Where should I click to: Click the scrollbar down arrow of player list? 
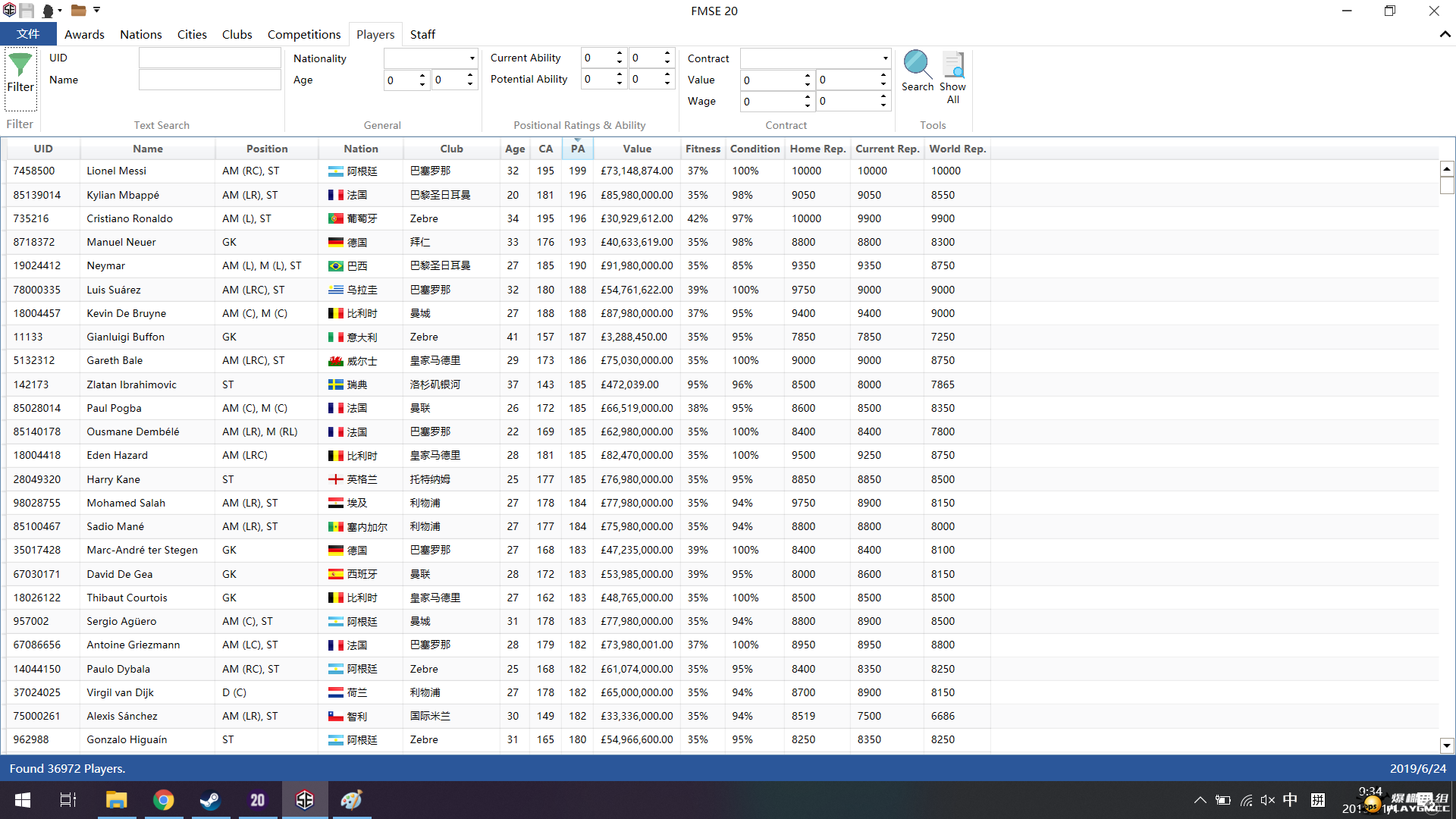coord(1446,745)
